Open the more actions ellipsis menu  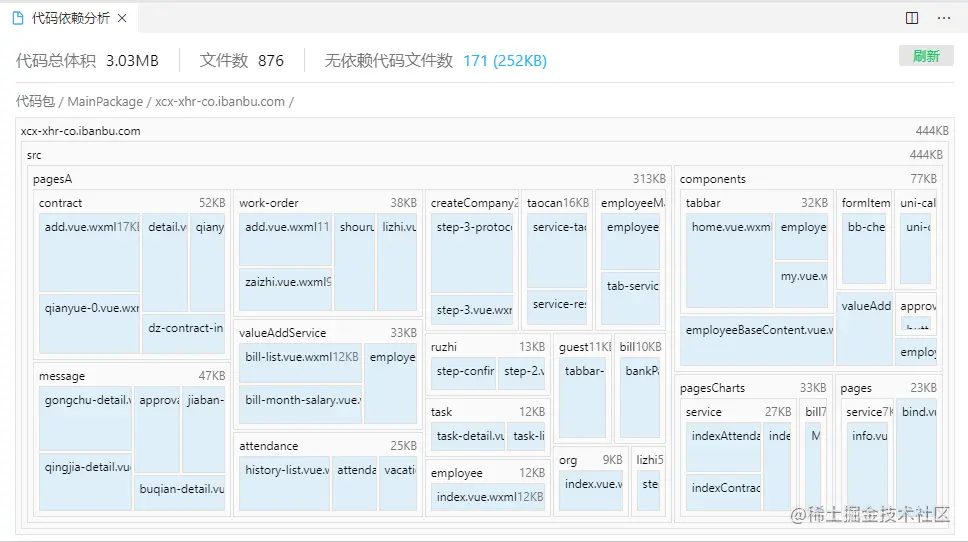click(944, 18)
